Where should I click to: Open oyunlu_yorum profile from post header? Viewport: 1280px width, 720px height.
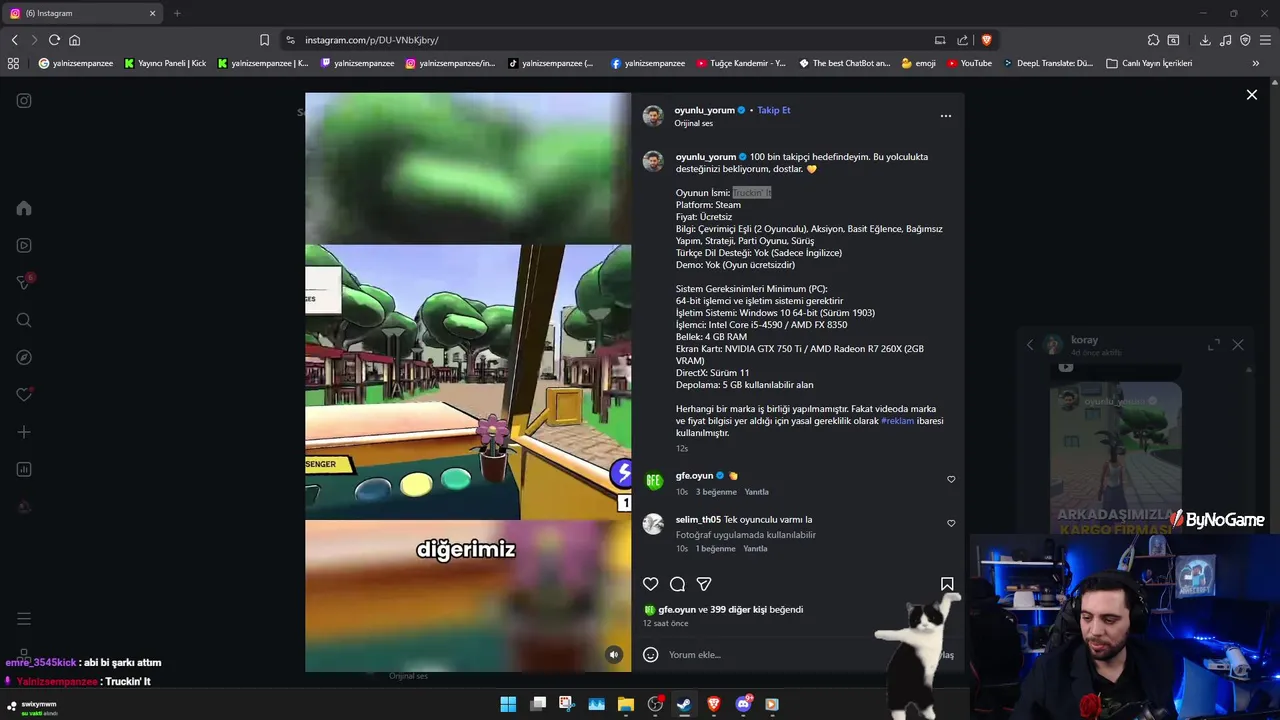tap(704, 110)
